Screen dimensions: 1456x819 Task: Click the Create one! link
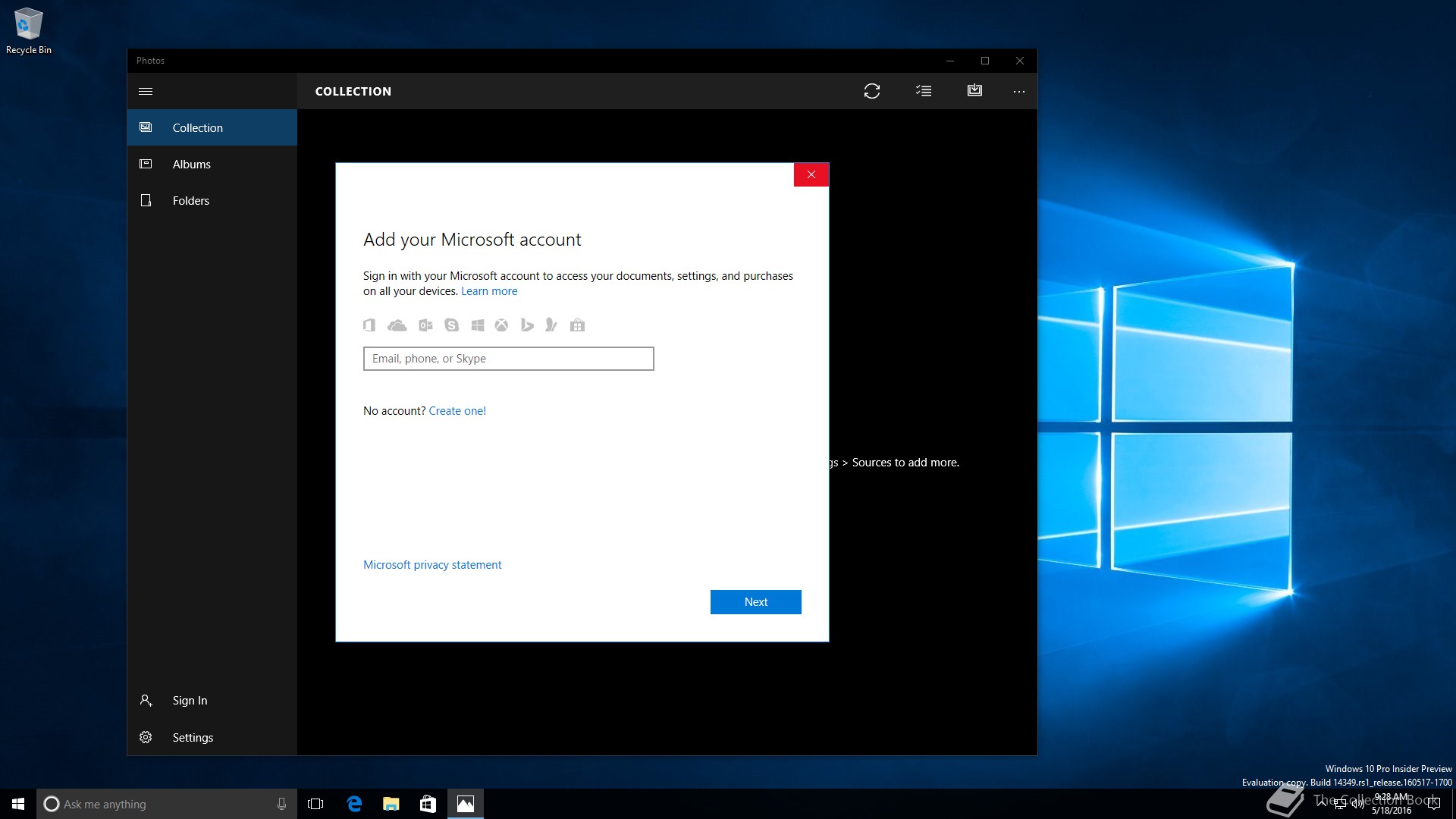[x=457, y=411]
